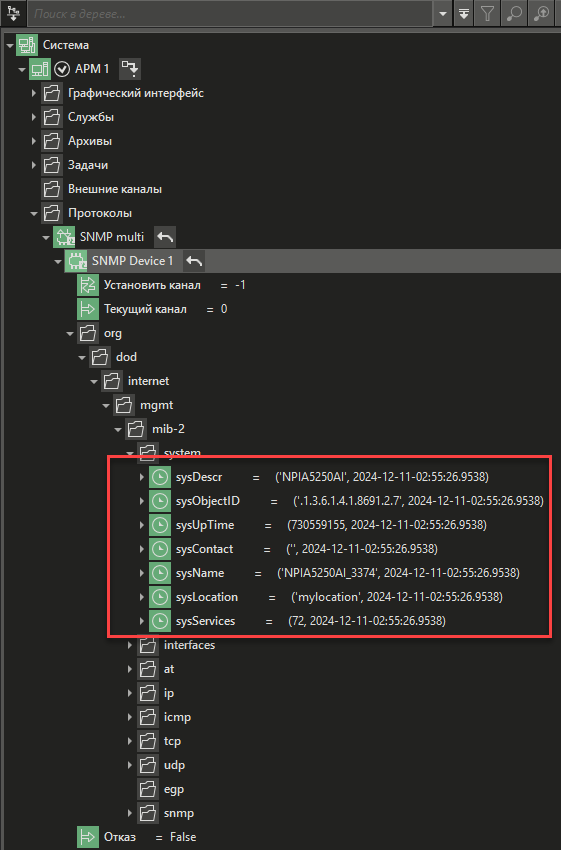Image resolution: width=561 pixels, height=850 pixels.
Task: Click the SNMP Device 1 chip icon
Action: pos(76,261)
